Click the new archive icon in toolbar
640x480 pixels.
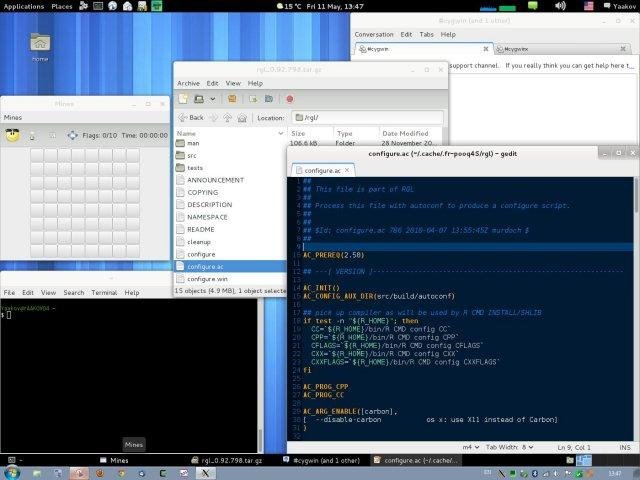183,99
